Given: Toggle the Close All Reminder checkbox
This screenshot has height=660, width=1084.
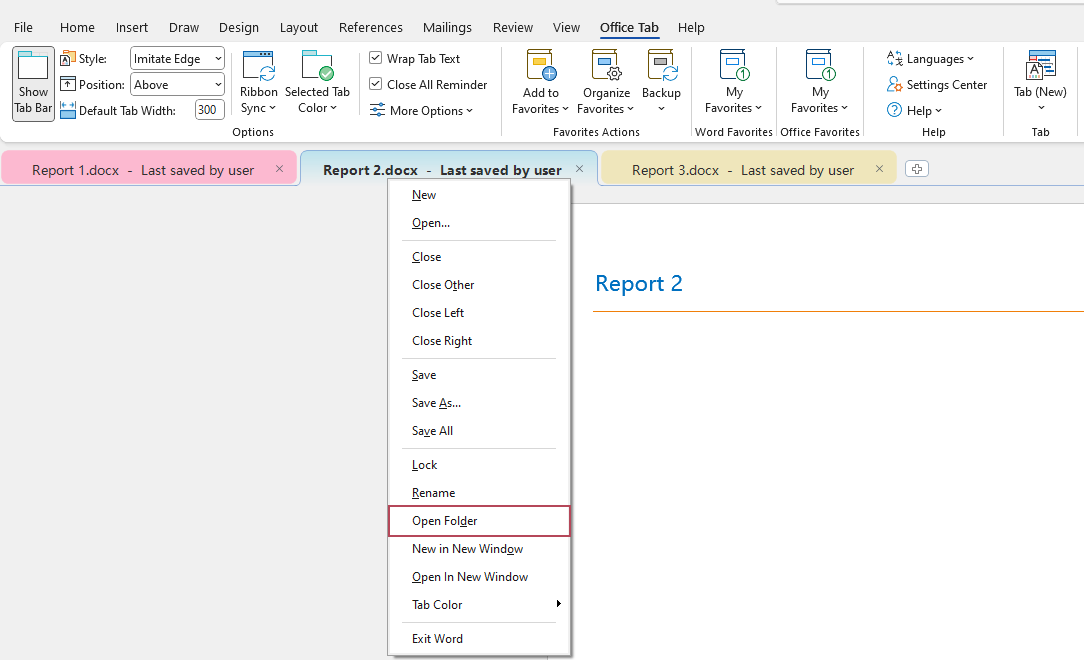Looking at the screenshot, I should point(376,85).
